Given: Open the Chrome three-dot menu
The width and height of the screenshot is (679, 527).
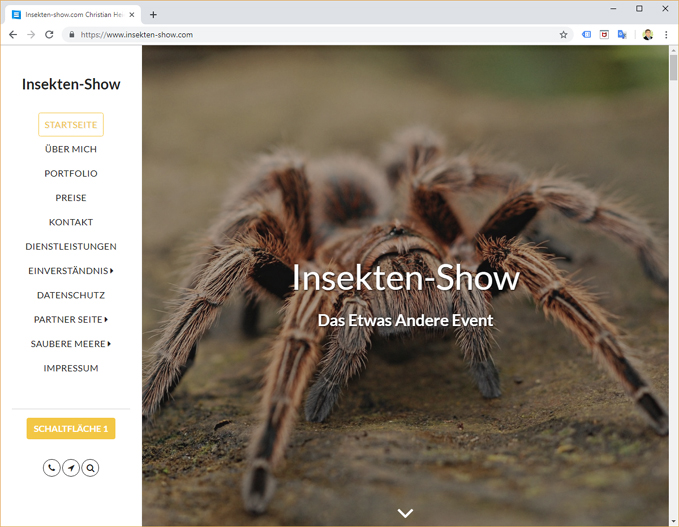Looking at the screenshot, I should (x=666, y=35).
